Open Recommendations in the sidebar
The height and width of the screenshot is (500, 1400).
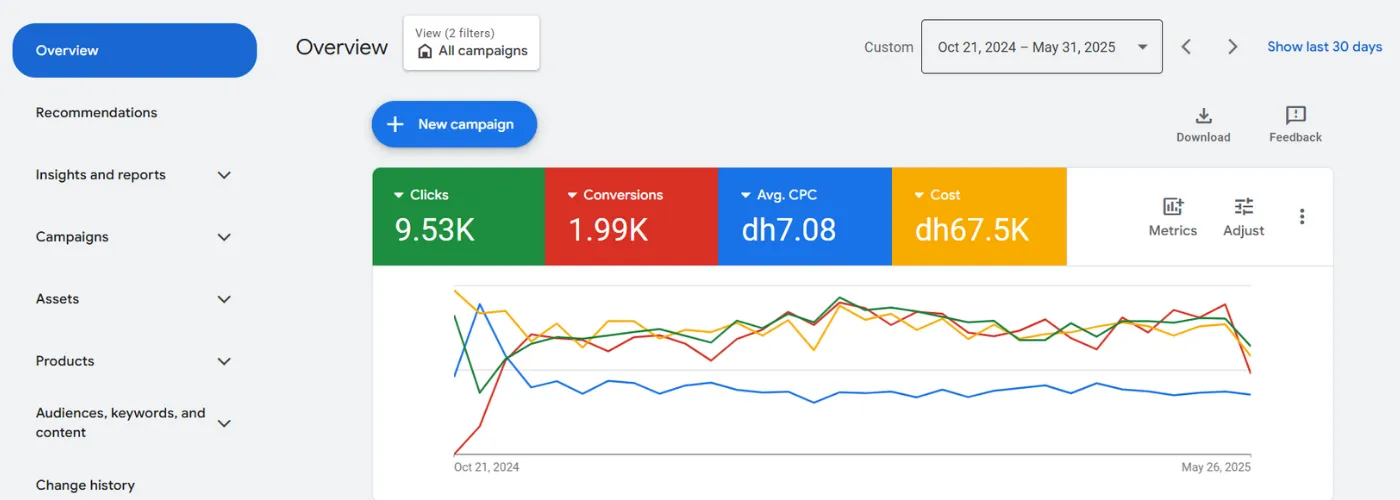[x=96, y=113]
